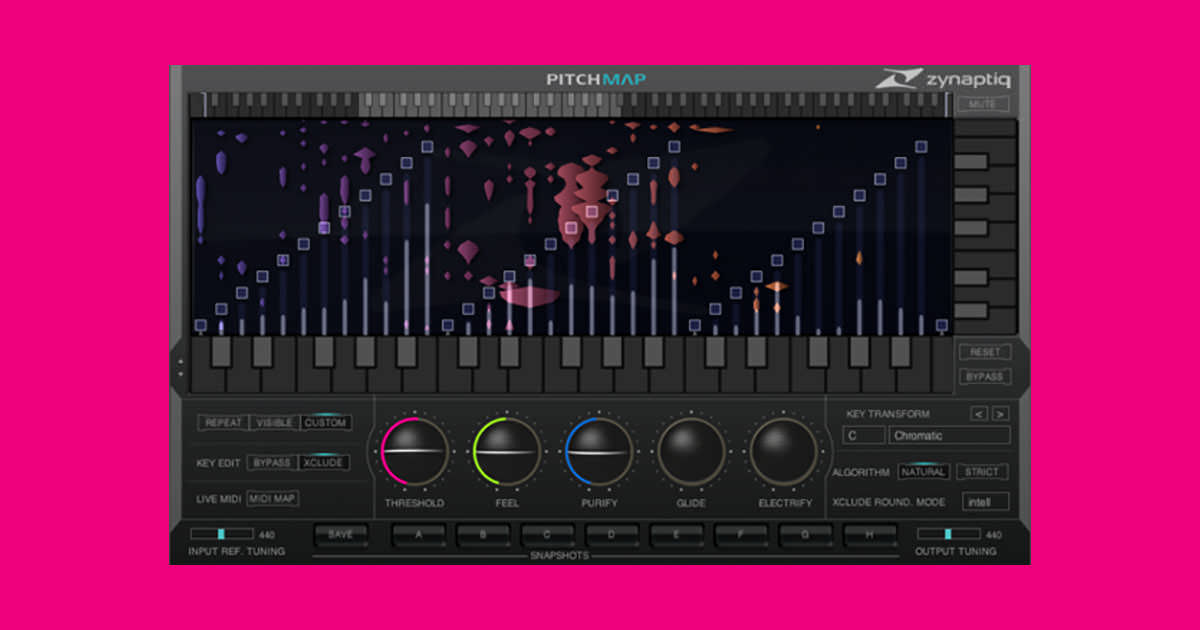Click the Output Tuning slider

pos(948,534)
